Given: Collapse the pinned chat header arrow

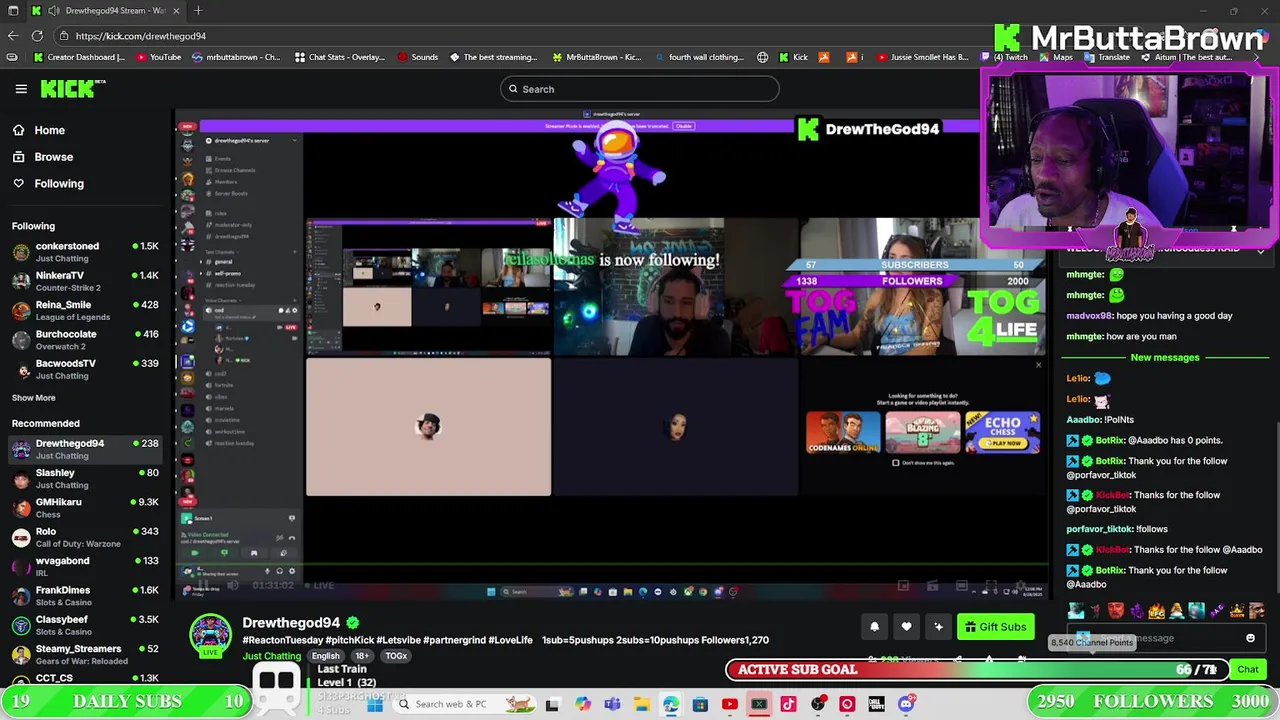Looking at the screenshot, I should [1261, 251].
